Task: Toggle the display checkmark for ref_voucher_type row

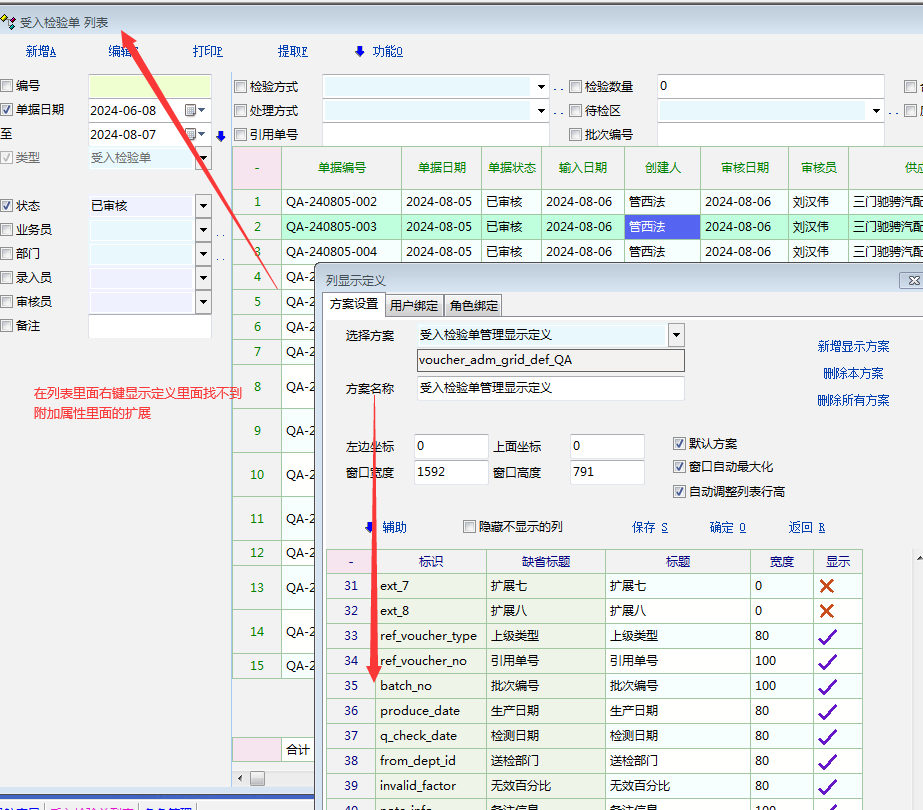Action: [x=826, y=636]
